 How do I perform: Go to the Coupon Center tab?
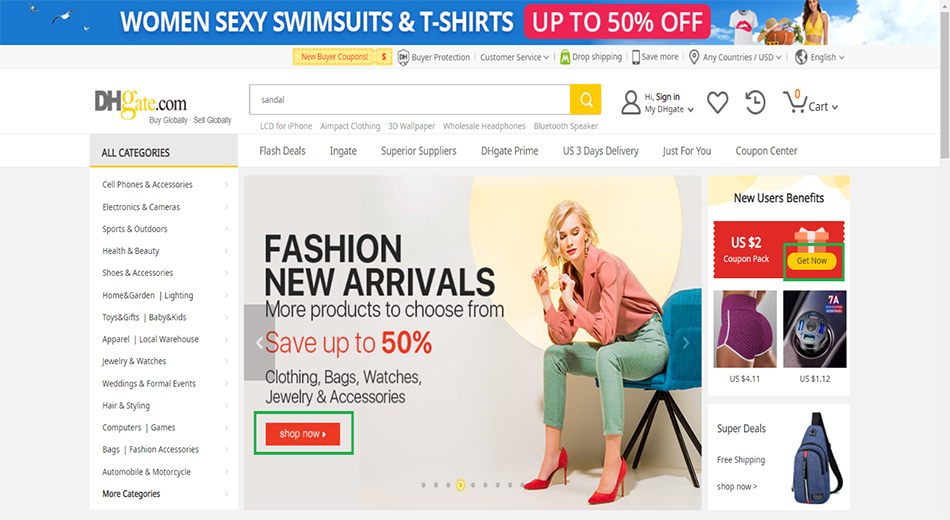766,151
